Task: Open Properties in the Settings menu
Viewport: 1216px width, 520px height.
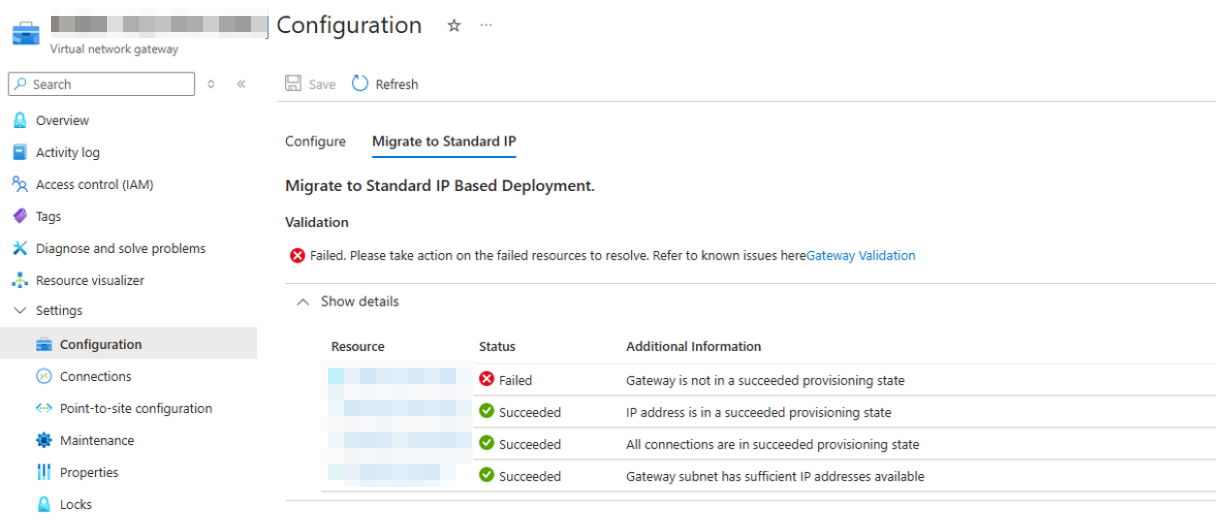Action: 89,472
